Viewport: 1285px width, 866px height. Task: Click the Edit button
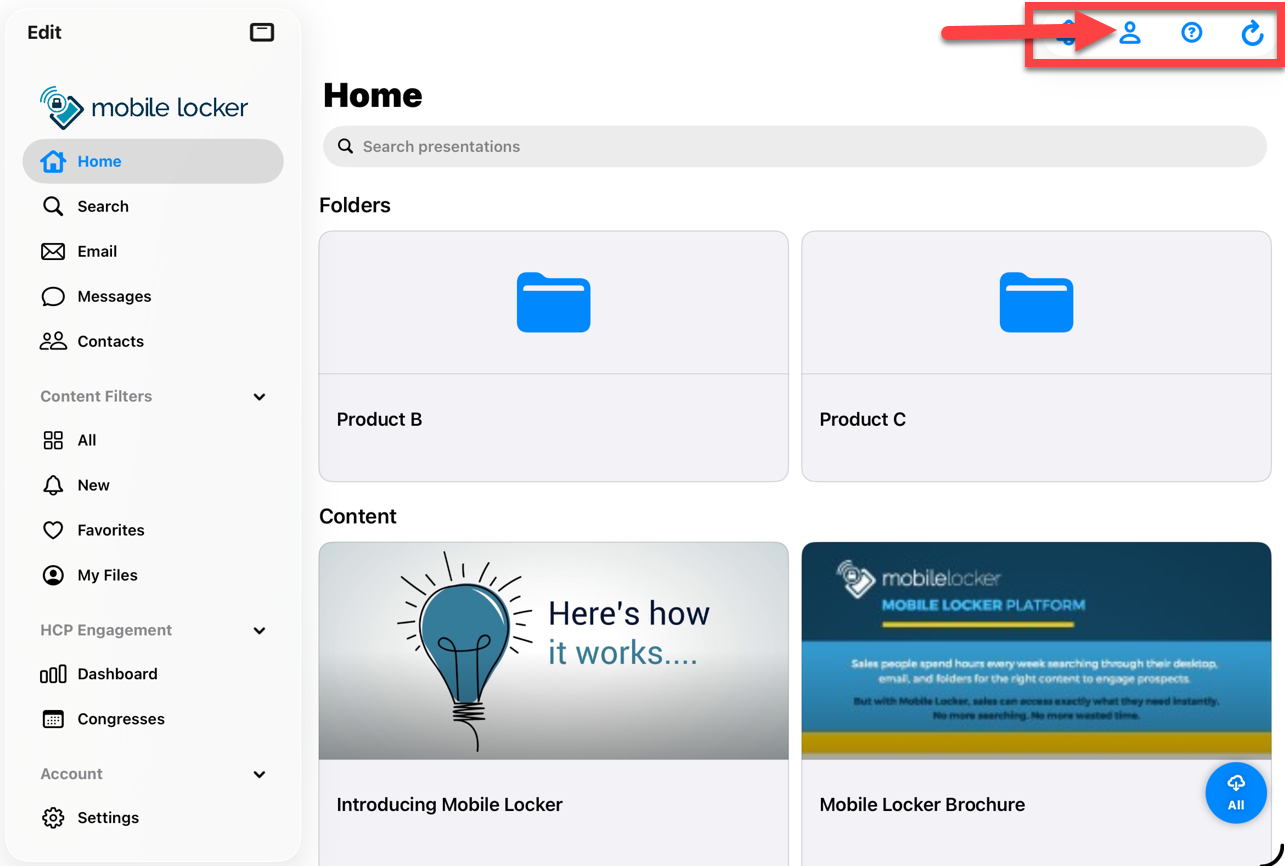44,32
